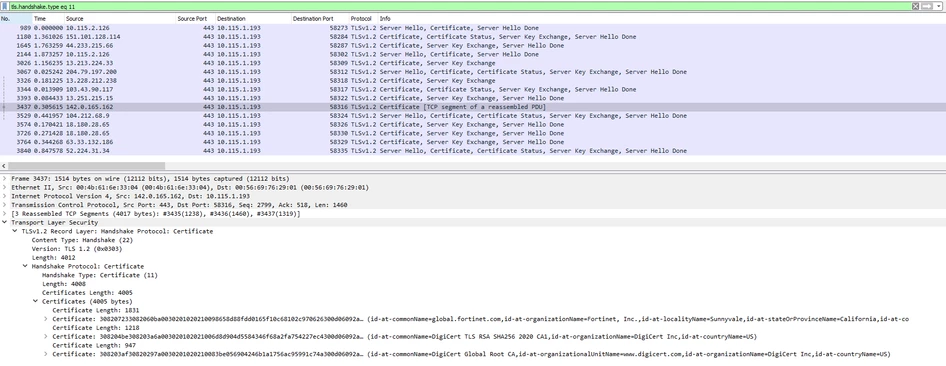
Task: Expand the 3 Reassembled TCP Segments entry
Action: pyautogui.click(x=5, y=214)
